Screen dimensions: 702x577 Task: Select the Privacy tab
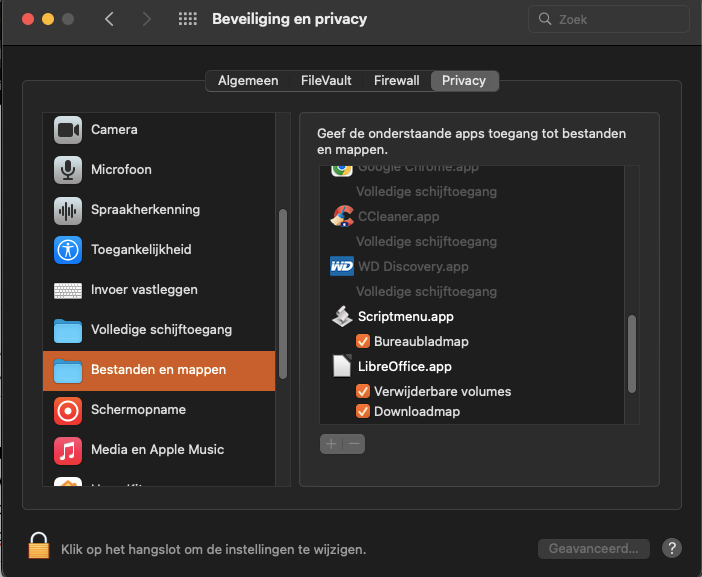point(464,81)
